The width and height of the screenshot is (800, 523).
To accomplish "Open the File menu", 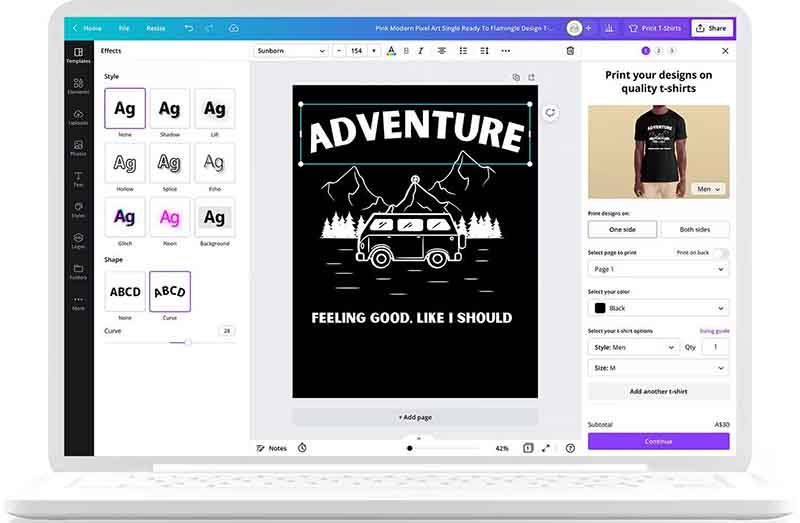I will pyautogui.click(x=124, y=28).
